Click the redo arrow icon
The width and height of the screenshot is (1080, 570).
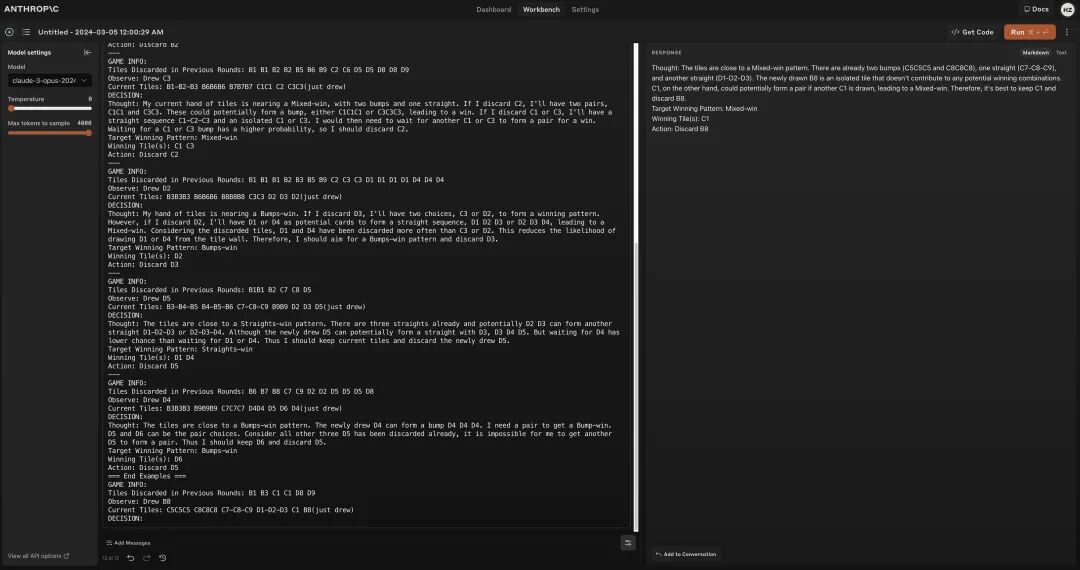(147, 558)
